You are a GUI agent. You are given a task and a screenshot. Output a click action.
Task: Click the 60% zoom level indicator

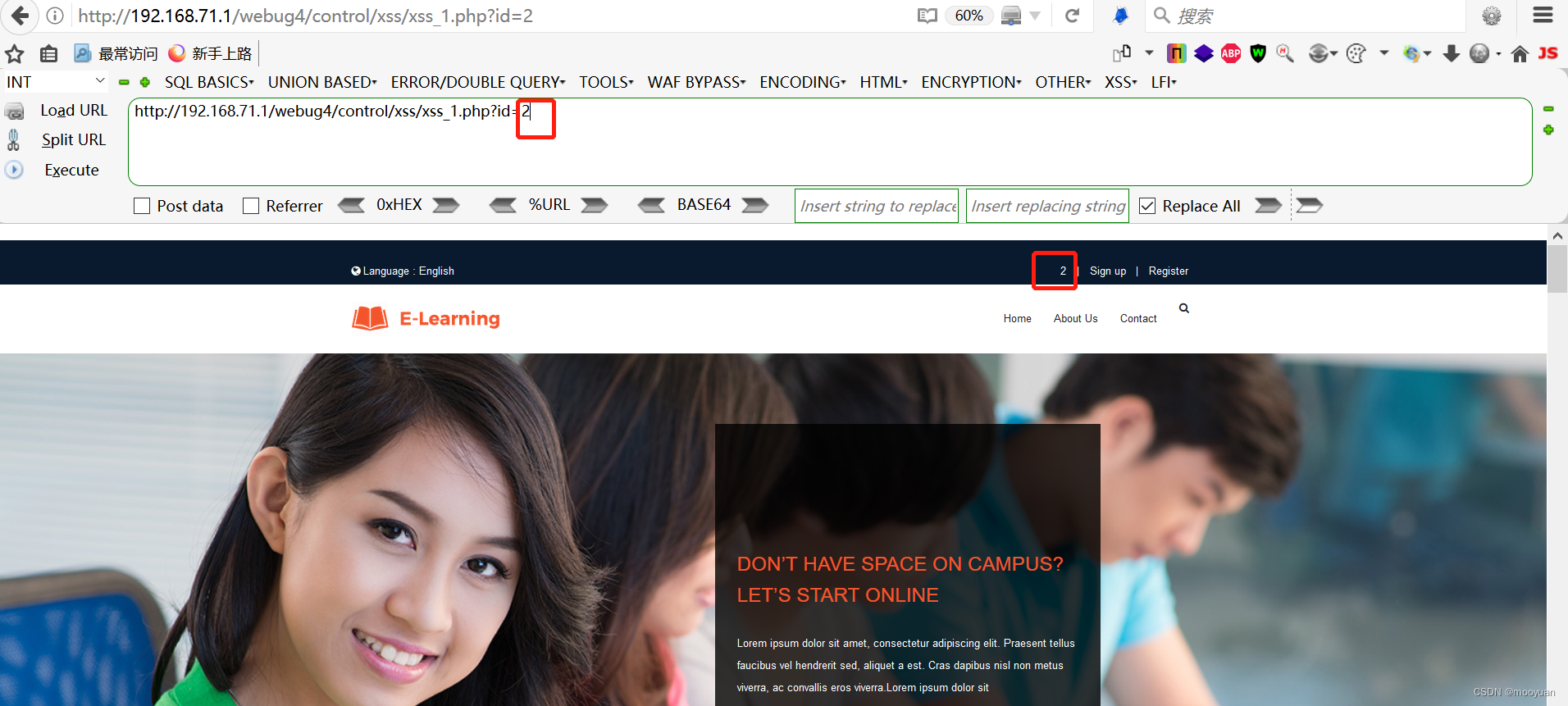pyautogui.click(x=969, y=16)
